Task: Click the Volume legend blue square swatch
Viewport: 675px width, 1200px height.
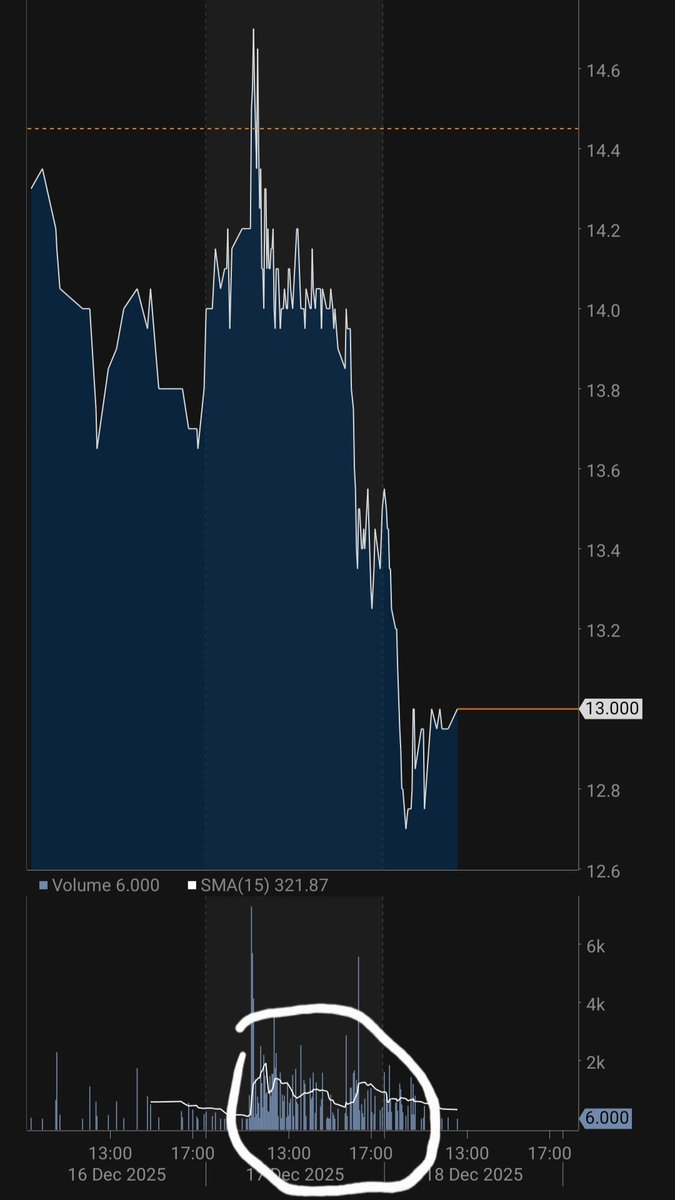Action: pyautogui.click(x=43, y=885)
